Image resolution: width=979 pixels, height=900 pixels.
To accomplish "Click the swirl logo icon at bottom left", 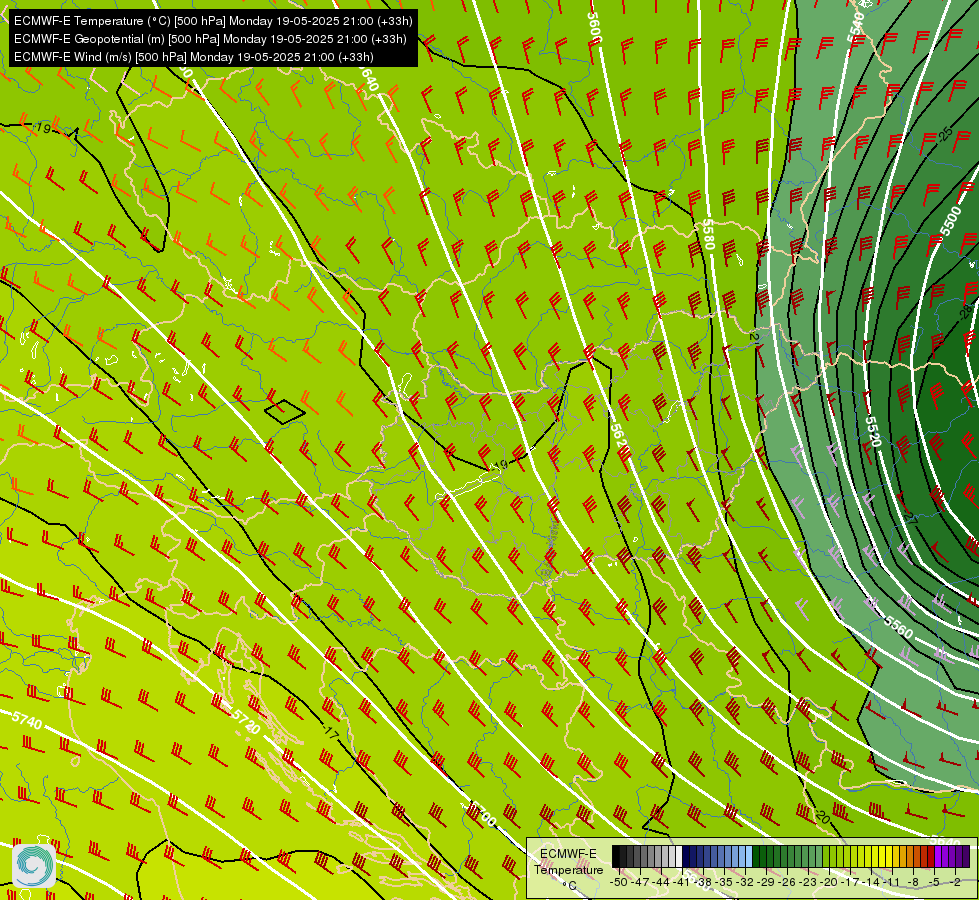I will pos(34,866).
